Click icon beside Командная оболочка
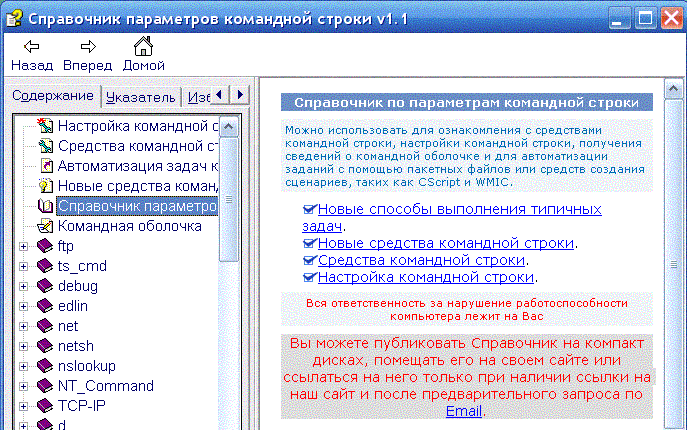The width and height of the screenshot is (687, 431). 45,226
